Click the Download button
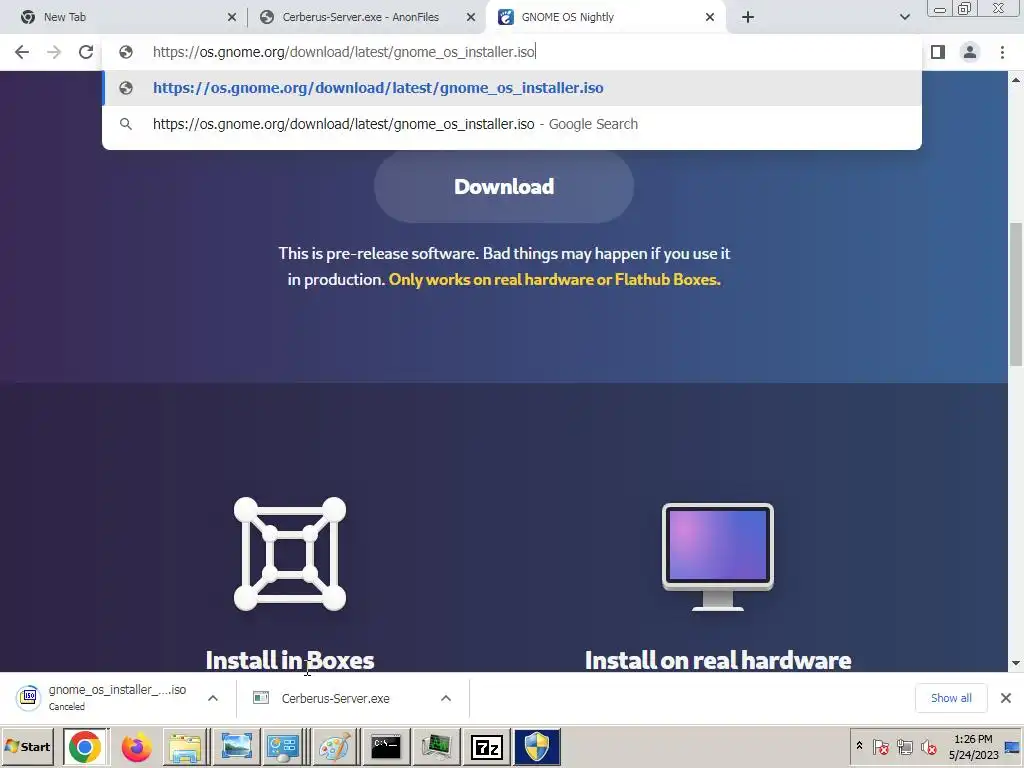The height and width of the screenshot is (768, 1024). 504,187
